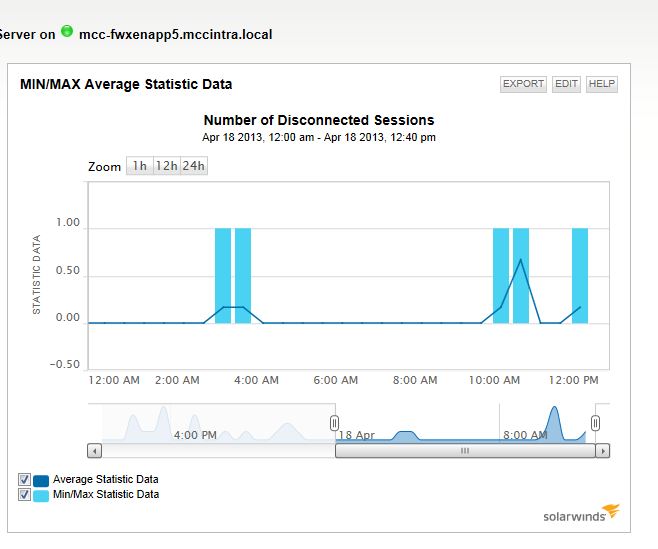
Task: Click dark blue Average Statistic Data swatch
Action: tap(41, 480)
